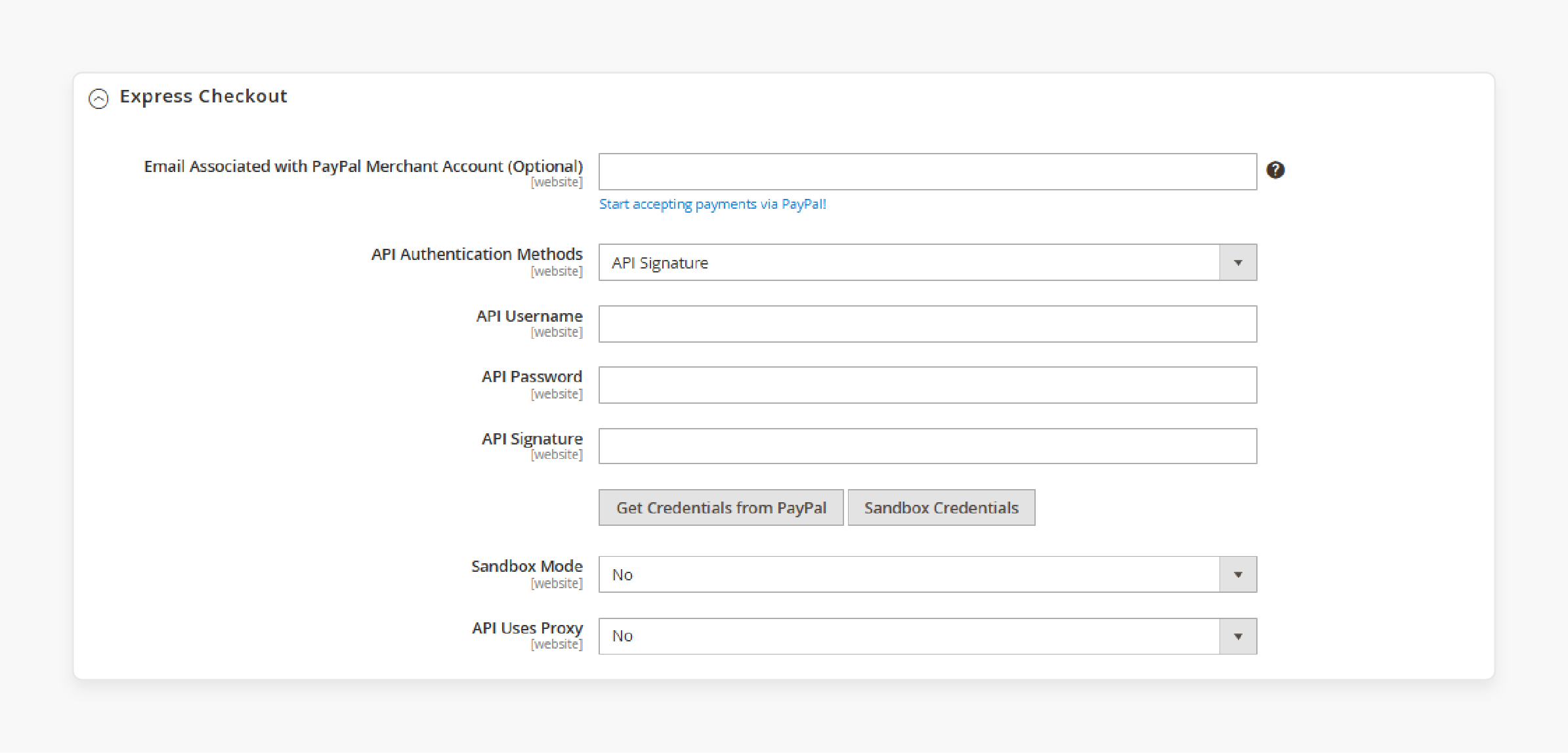Click the API Password label
Screen dimensions: 1568x753
point(532,377)
